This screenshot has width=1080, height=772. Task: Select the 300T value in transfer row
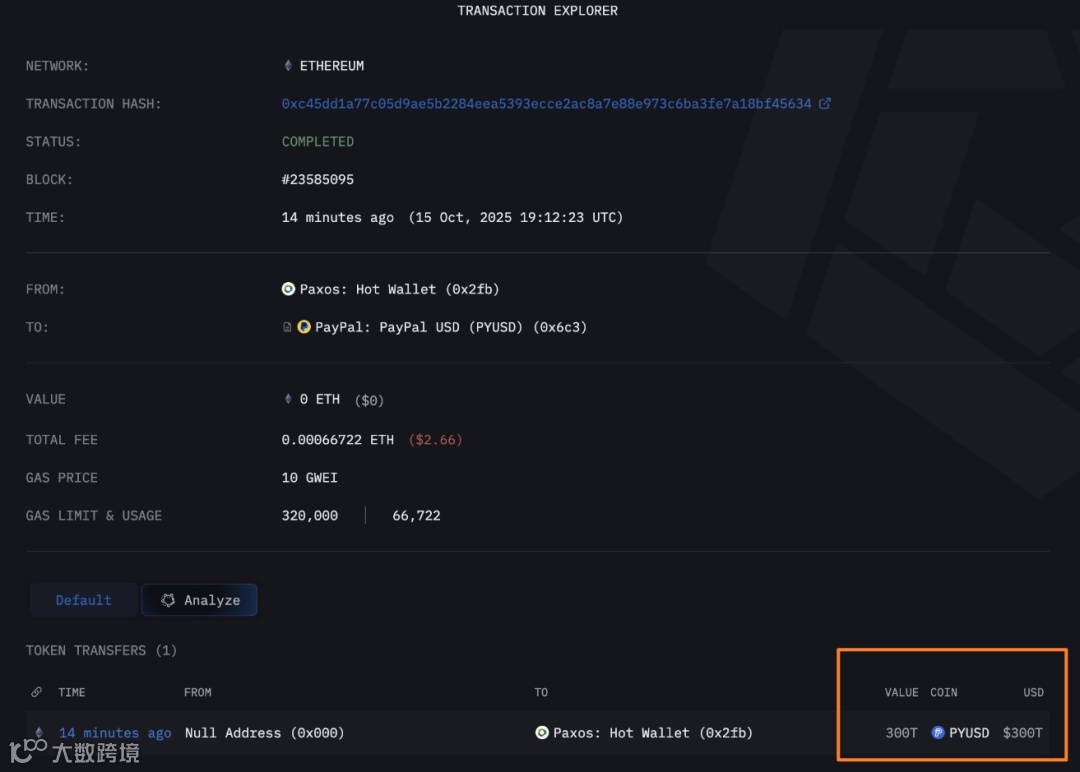click(x=901, y=733)
